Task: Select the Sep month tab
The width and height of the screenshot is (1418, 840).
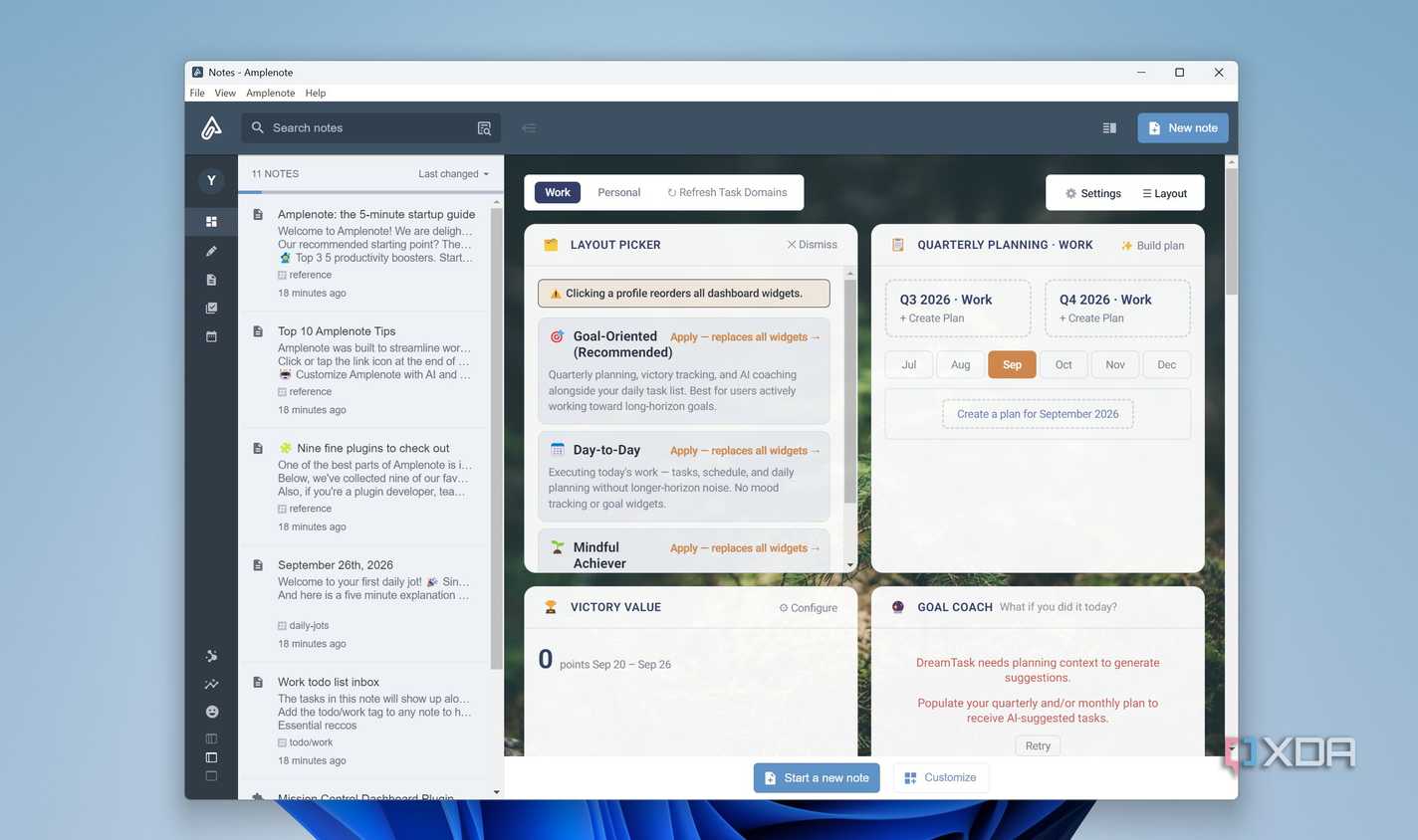Action: pyautogui.click(x=1012, y=364)
